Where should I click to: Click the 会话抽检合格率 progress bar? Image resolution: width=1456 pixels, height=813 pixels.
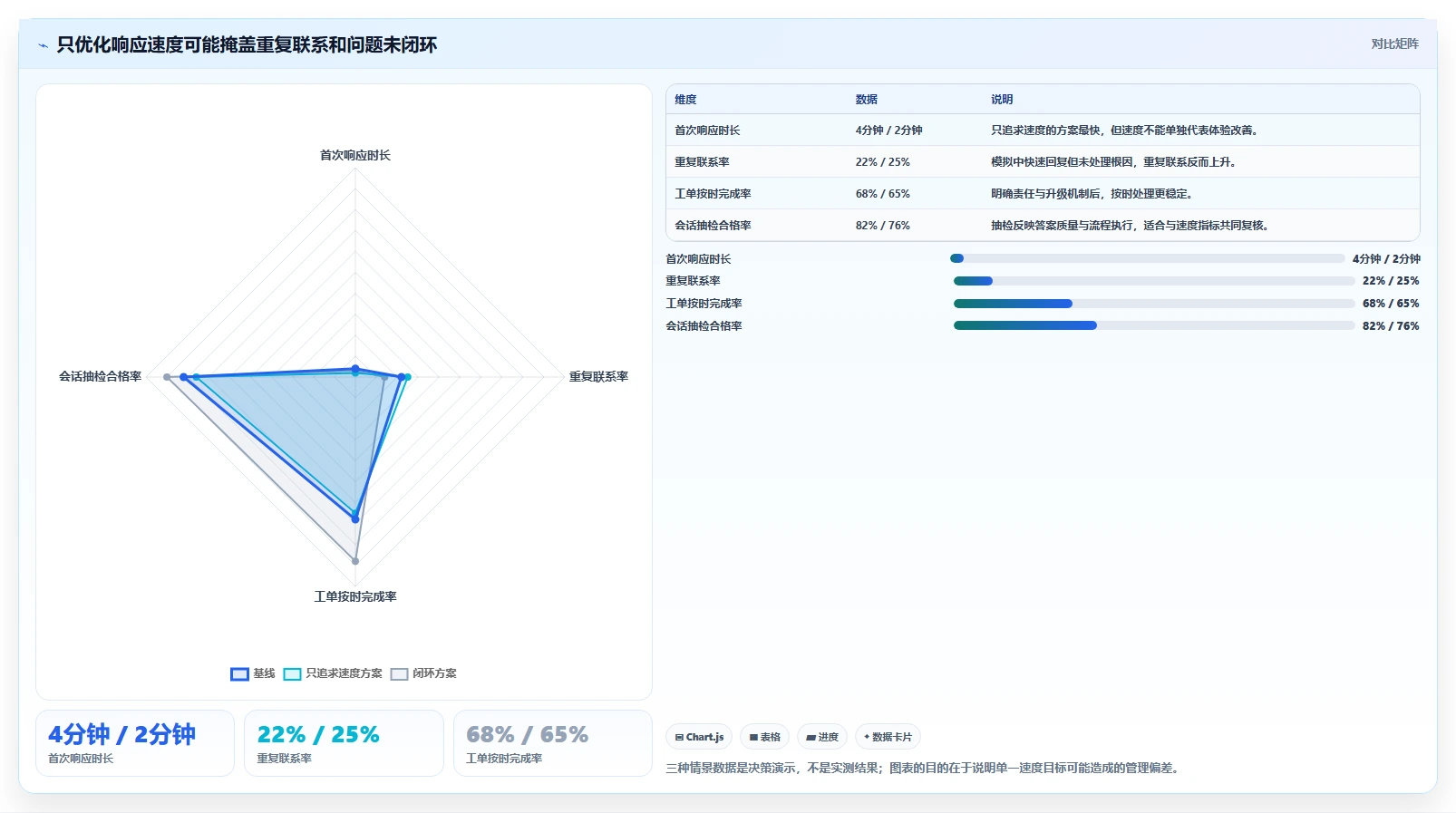pos(1154,325)
